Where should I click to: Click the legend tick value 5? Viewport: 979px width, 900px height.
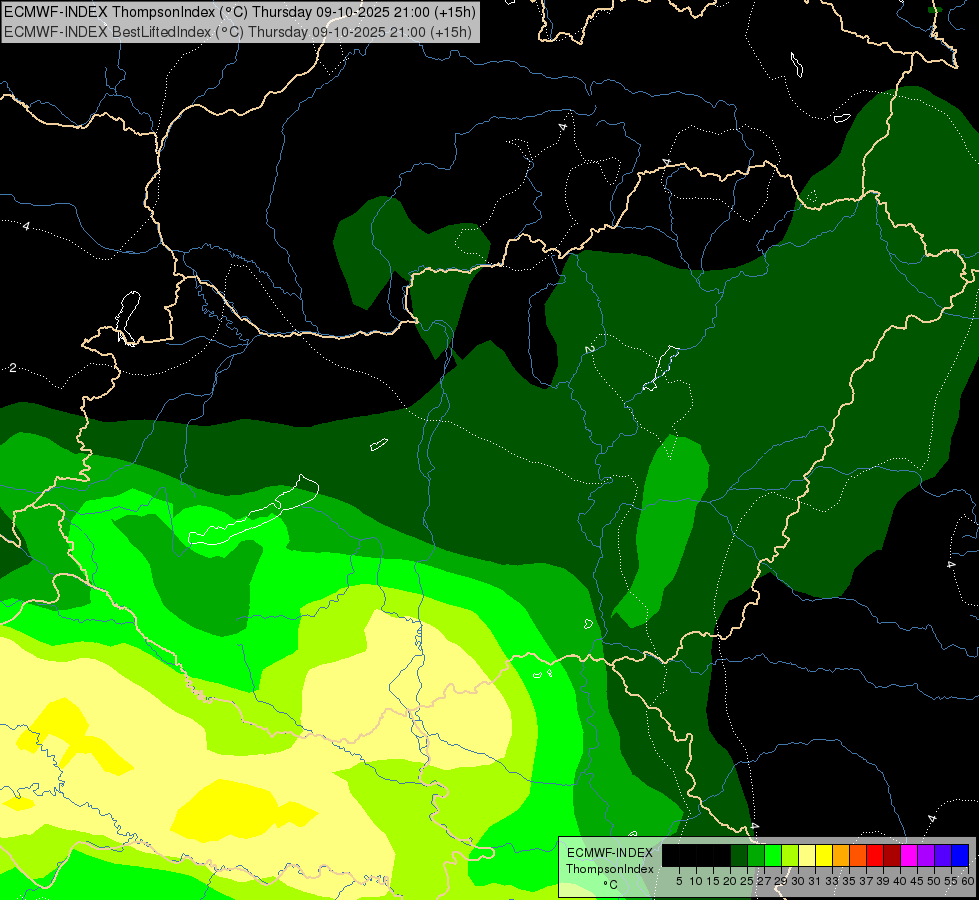pyautogui.click(x=679, y=881)
